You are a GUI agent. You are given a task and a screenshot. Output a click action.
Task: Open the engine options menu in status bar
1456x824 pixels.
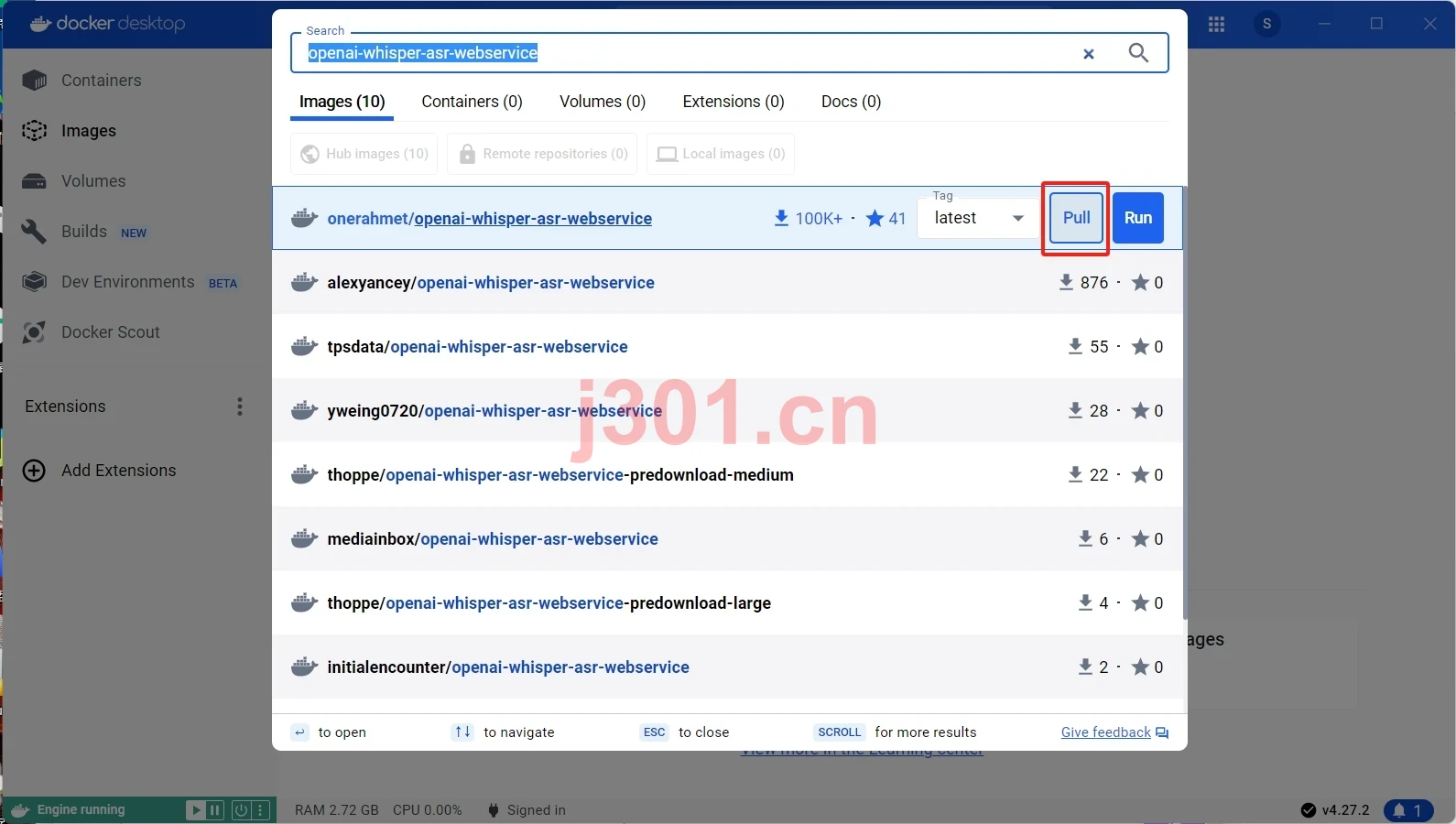[261, 810]
